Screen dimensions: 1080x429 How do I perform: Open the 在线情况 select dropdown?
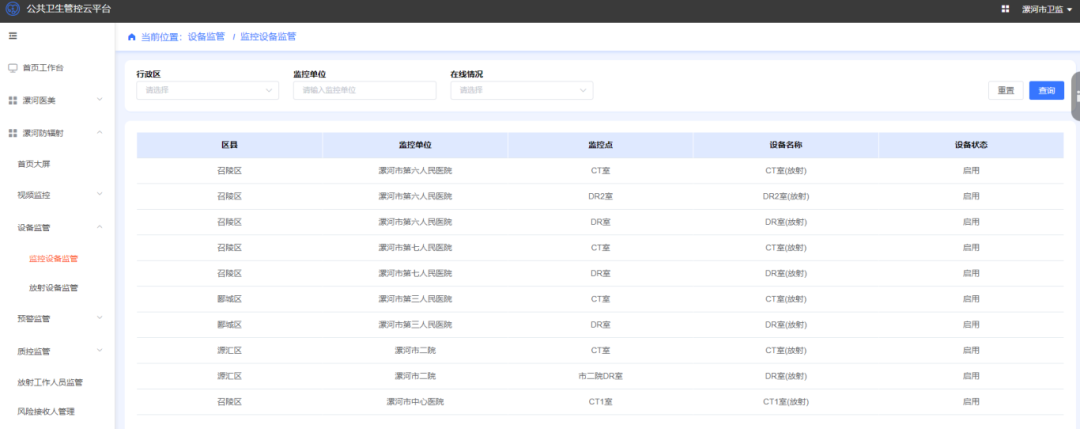pos(521,90)
